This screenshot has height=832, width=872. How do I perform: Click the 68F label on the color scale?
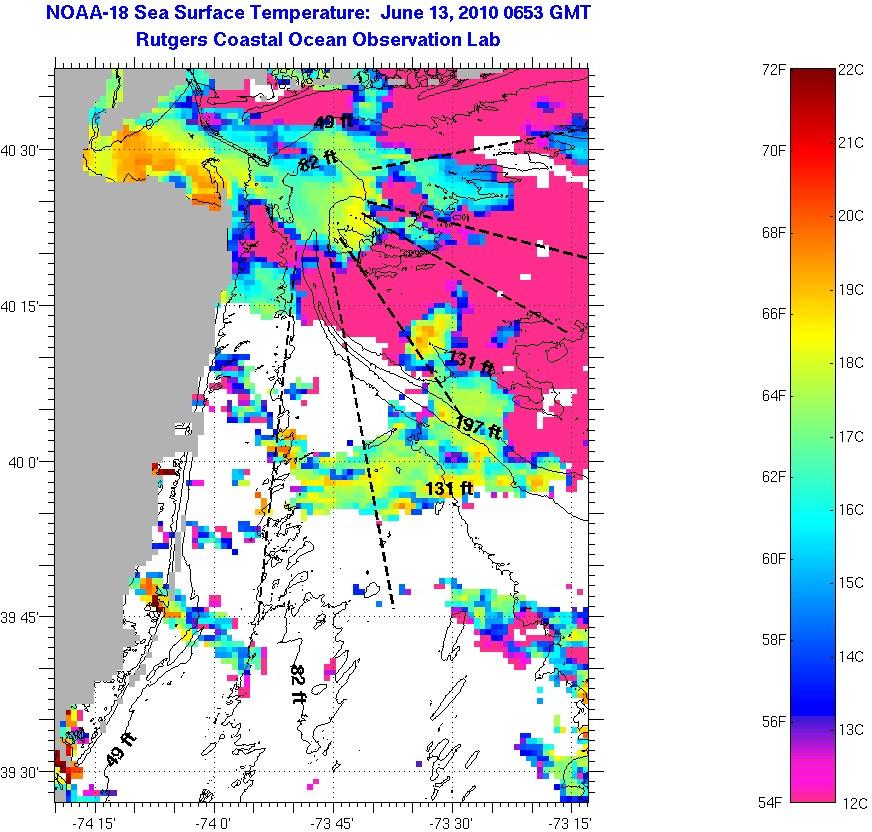tap(774, 232)
